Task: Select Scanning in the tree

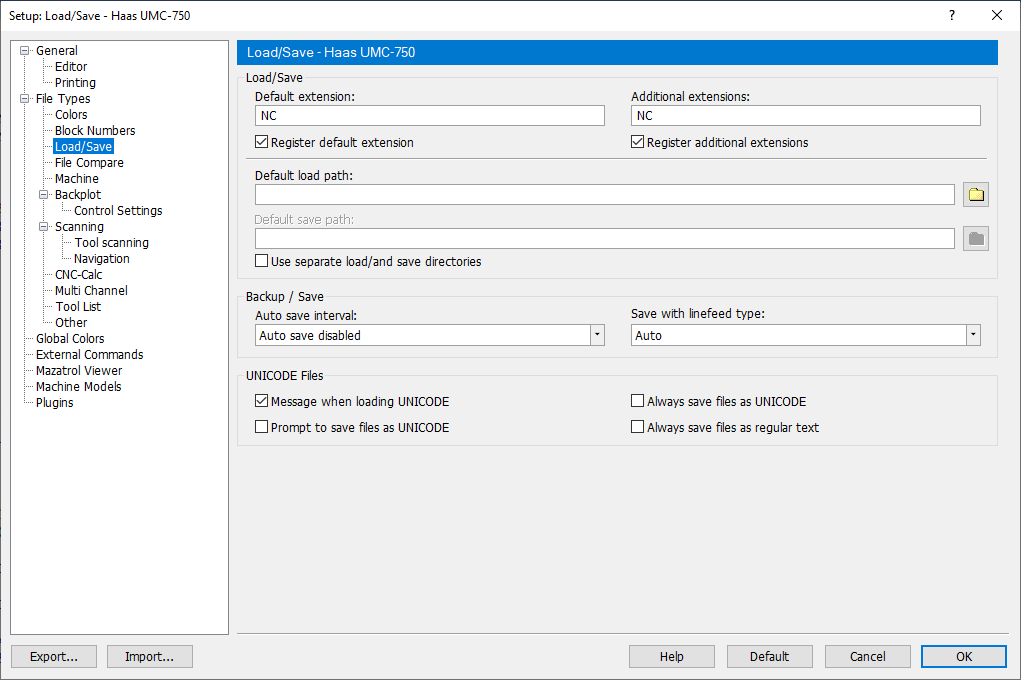Action: (79, 227)
